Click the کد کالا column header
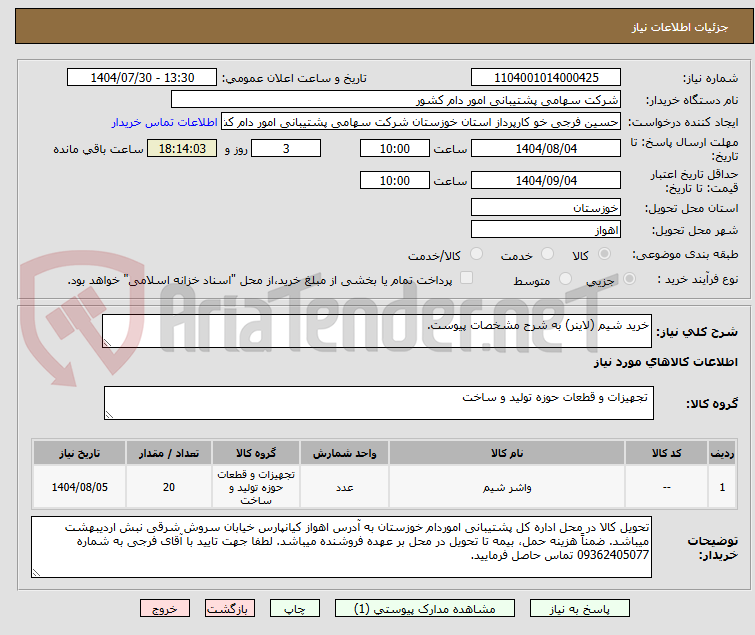This screenshot has height=635, width=755. 666,453
